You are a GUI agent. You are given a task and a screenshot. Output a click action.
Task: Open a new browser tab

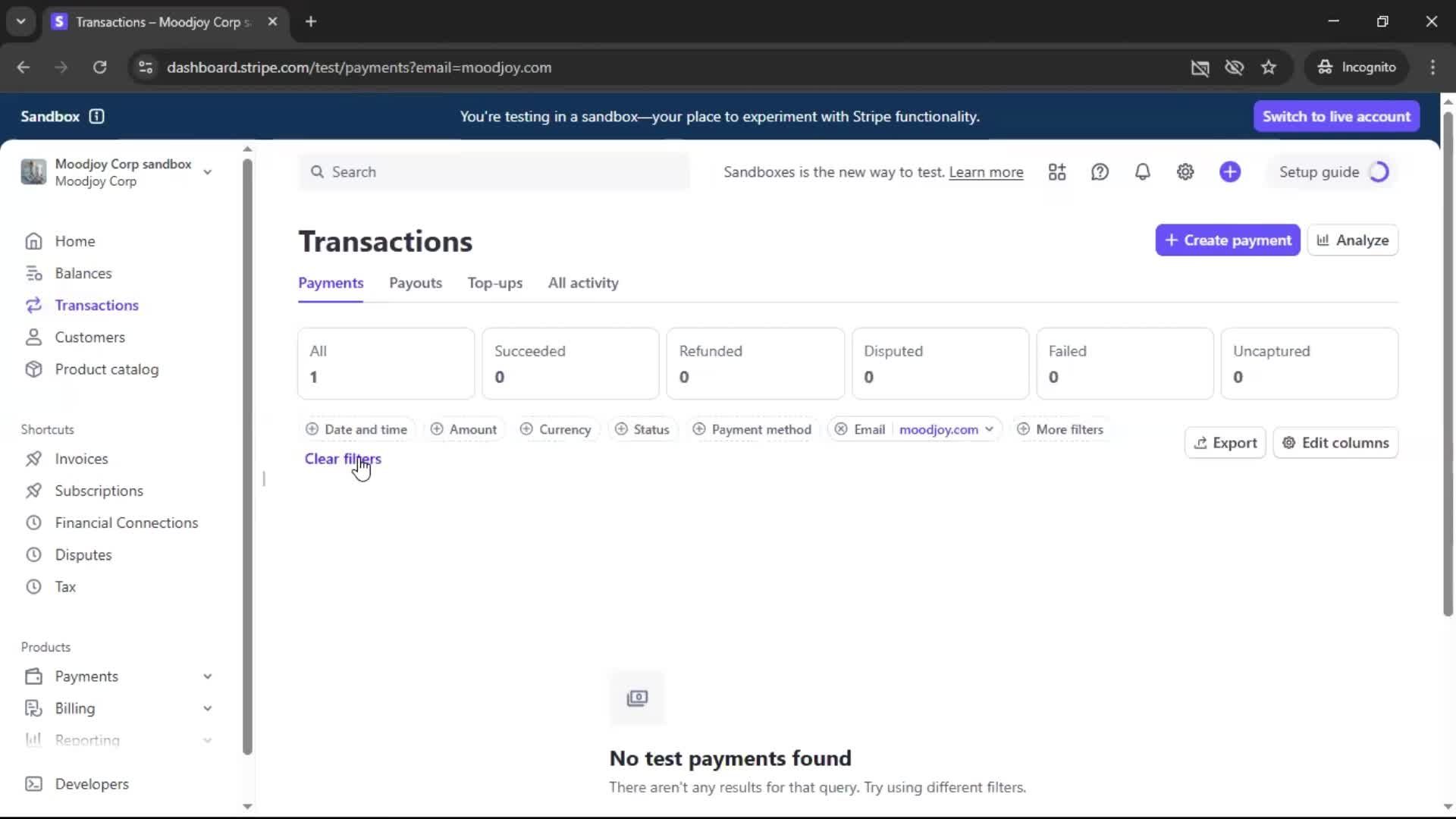click(310, 21)
